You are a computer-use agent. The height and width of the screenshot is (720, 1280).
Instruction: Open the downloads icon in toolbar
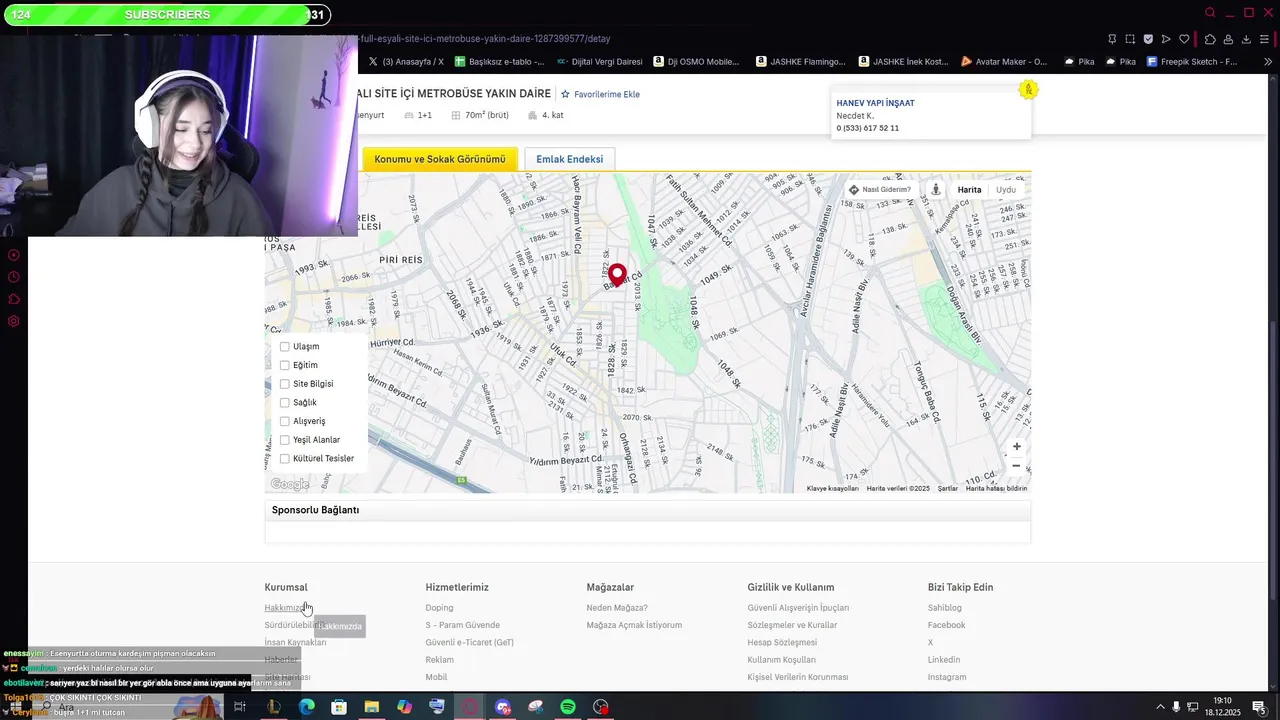click(x=1246, y=39)
